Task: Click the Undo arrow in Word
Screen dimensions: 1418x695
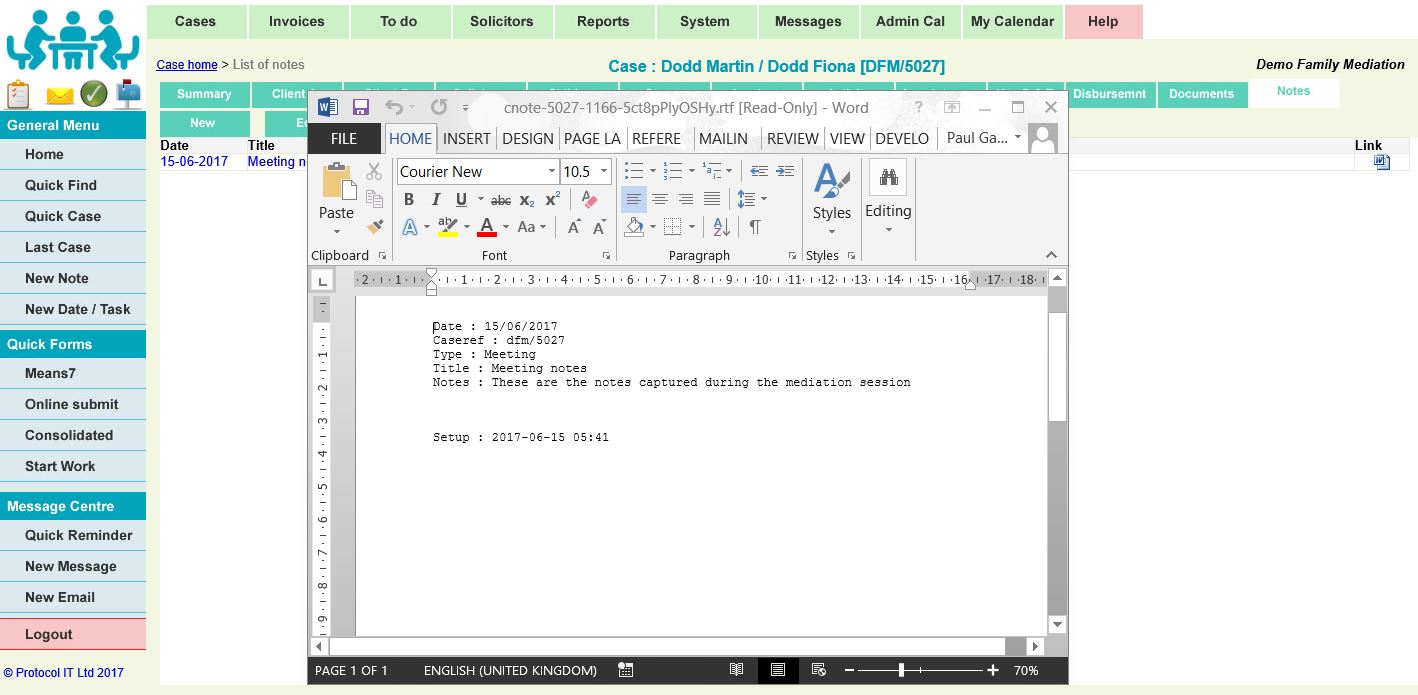Action: (x=394, y=107)
